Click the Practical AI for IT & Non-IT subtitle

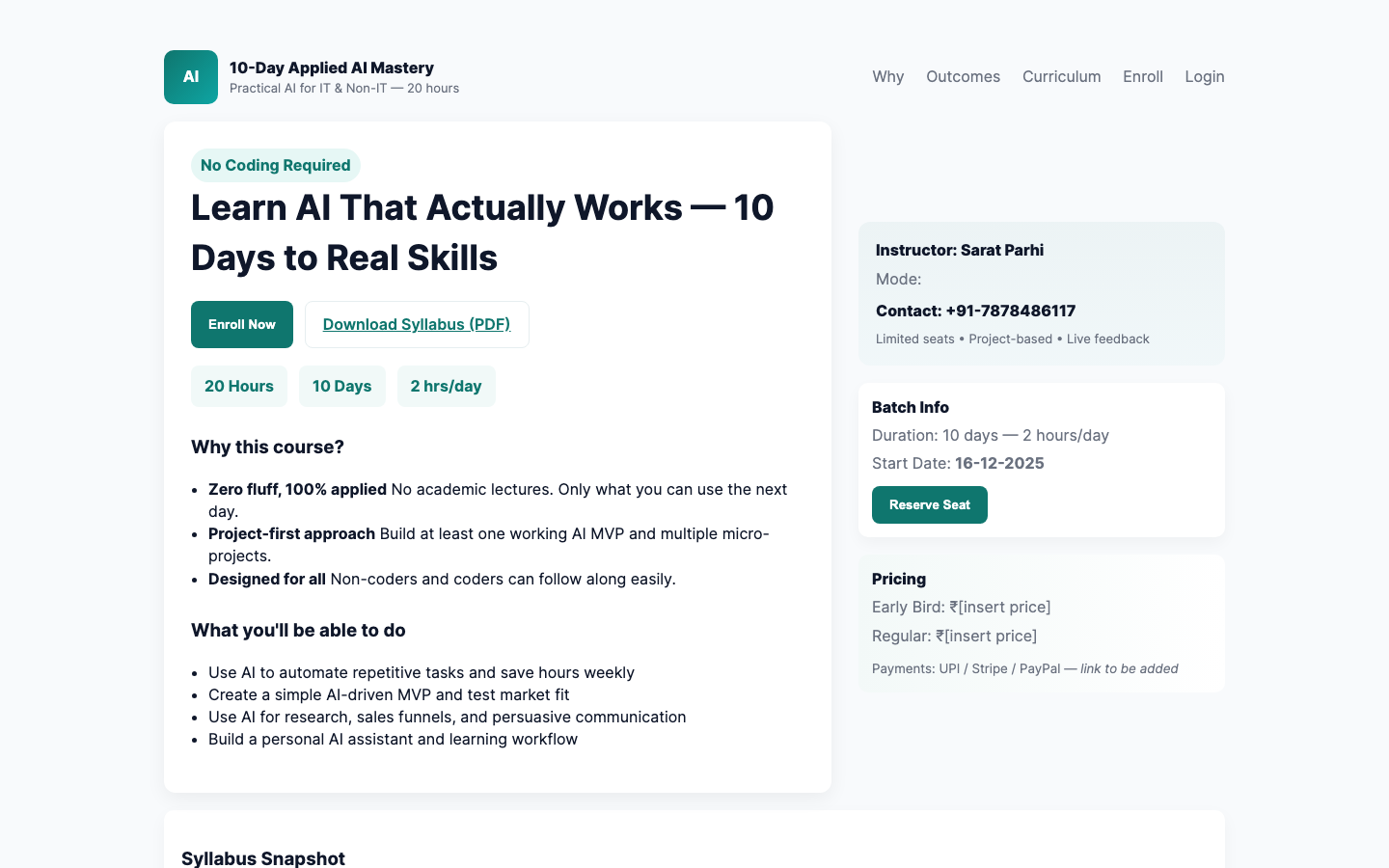344,88
